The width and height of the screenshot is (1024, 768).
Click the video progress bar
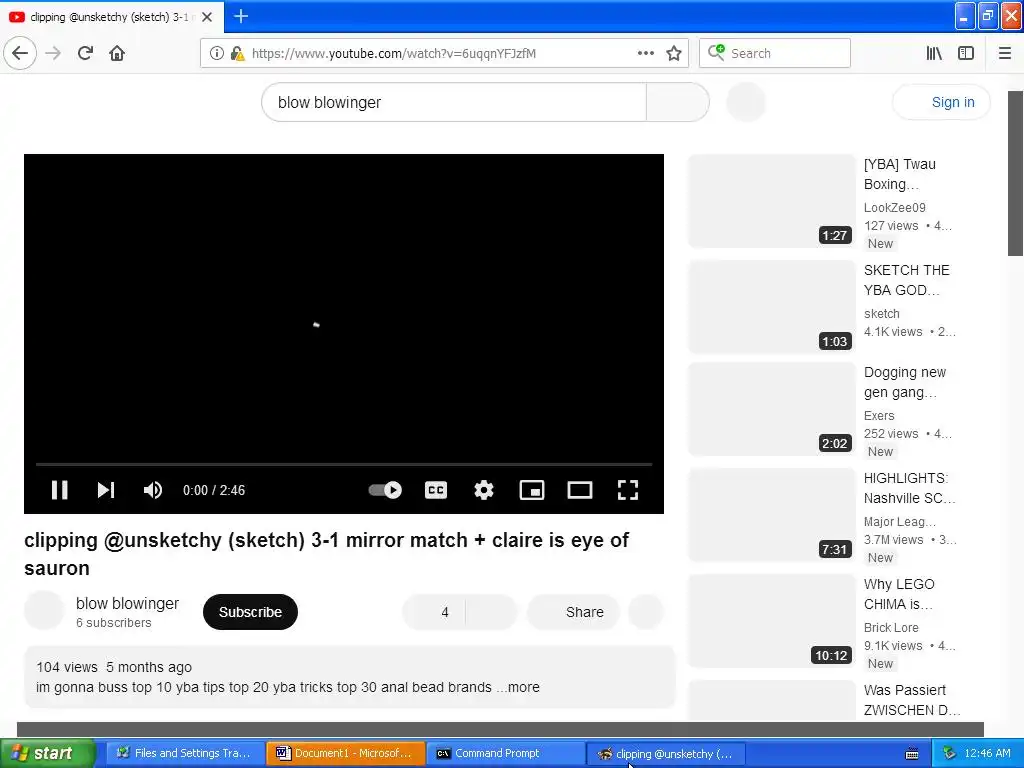tap(344, 464)
